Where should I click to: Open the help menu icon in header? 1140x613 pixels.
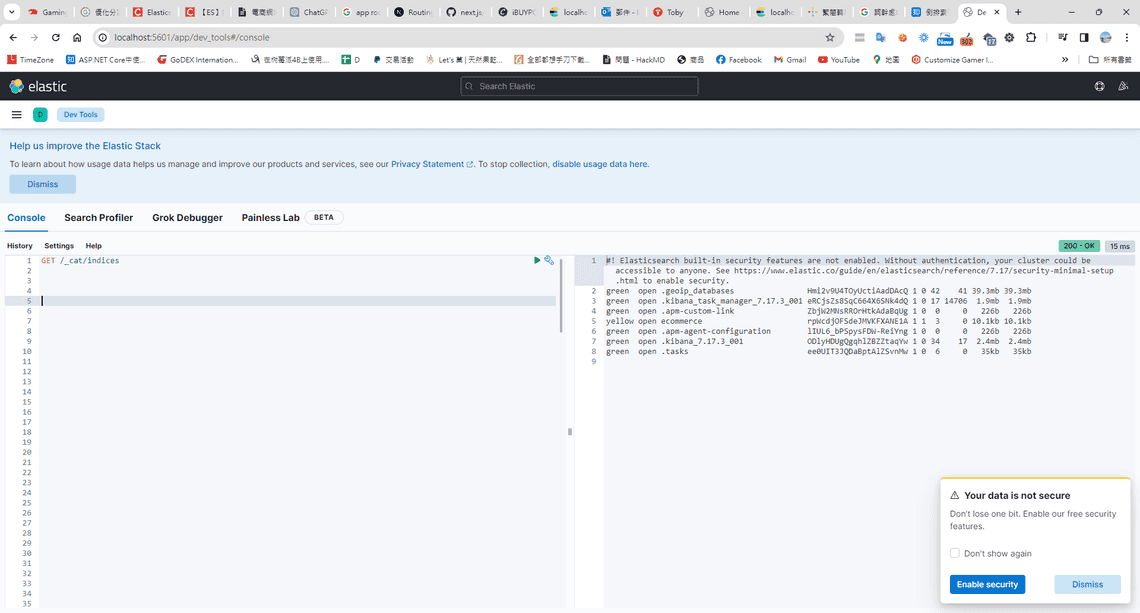coord(1099,87)
